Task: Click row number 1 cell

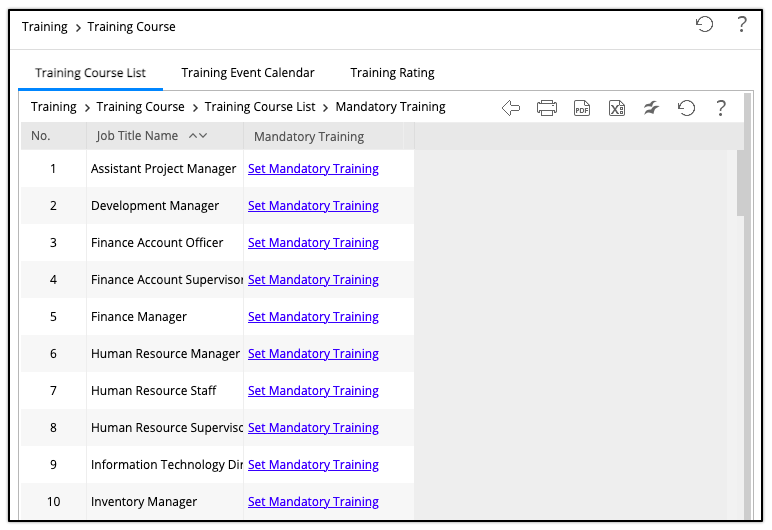Action: (x=53, y=168)
